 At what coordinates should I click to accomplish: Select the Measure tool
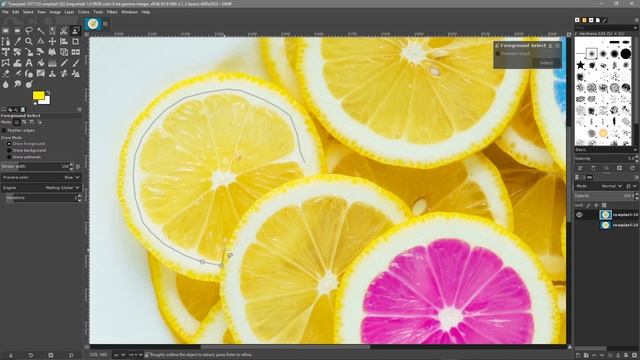pyautogui.click(x=41, y=41)
